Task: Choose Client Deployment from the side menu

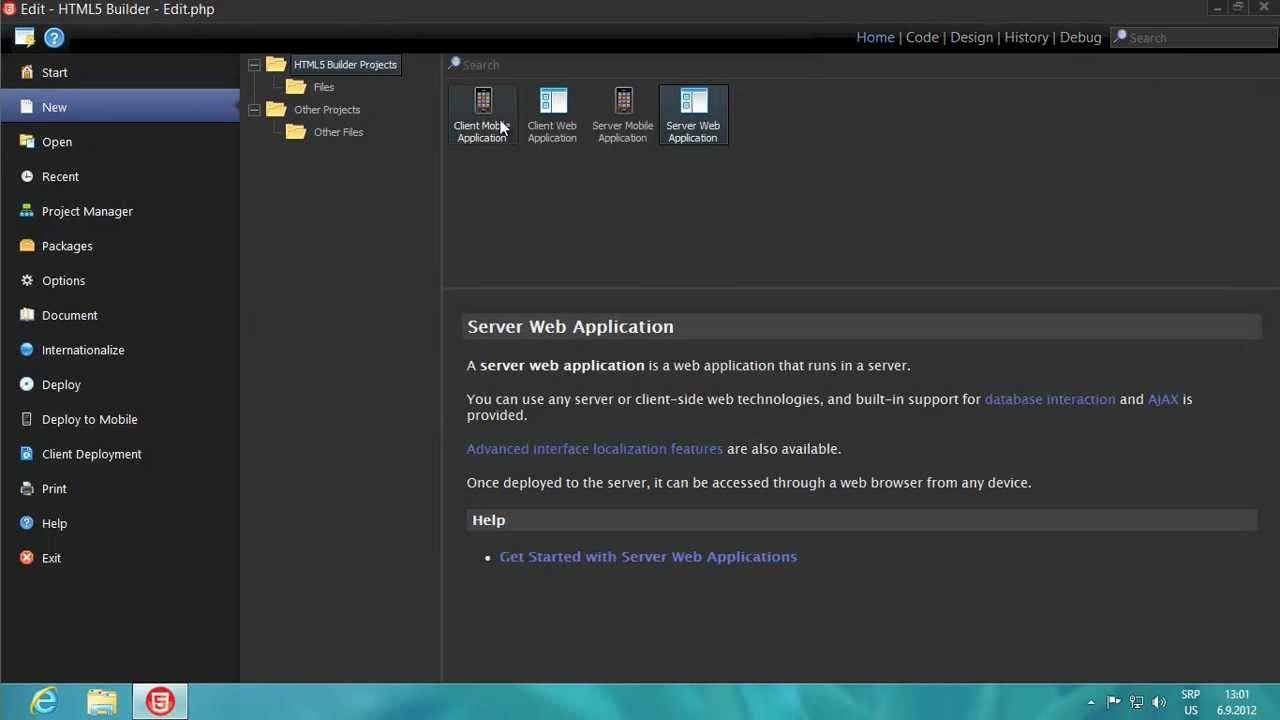Action: point(120,453)
